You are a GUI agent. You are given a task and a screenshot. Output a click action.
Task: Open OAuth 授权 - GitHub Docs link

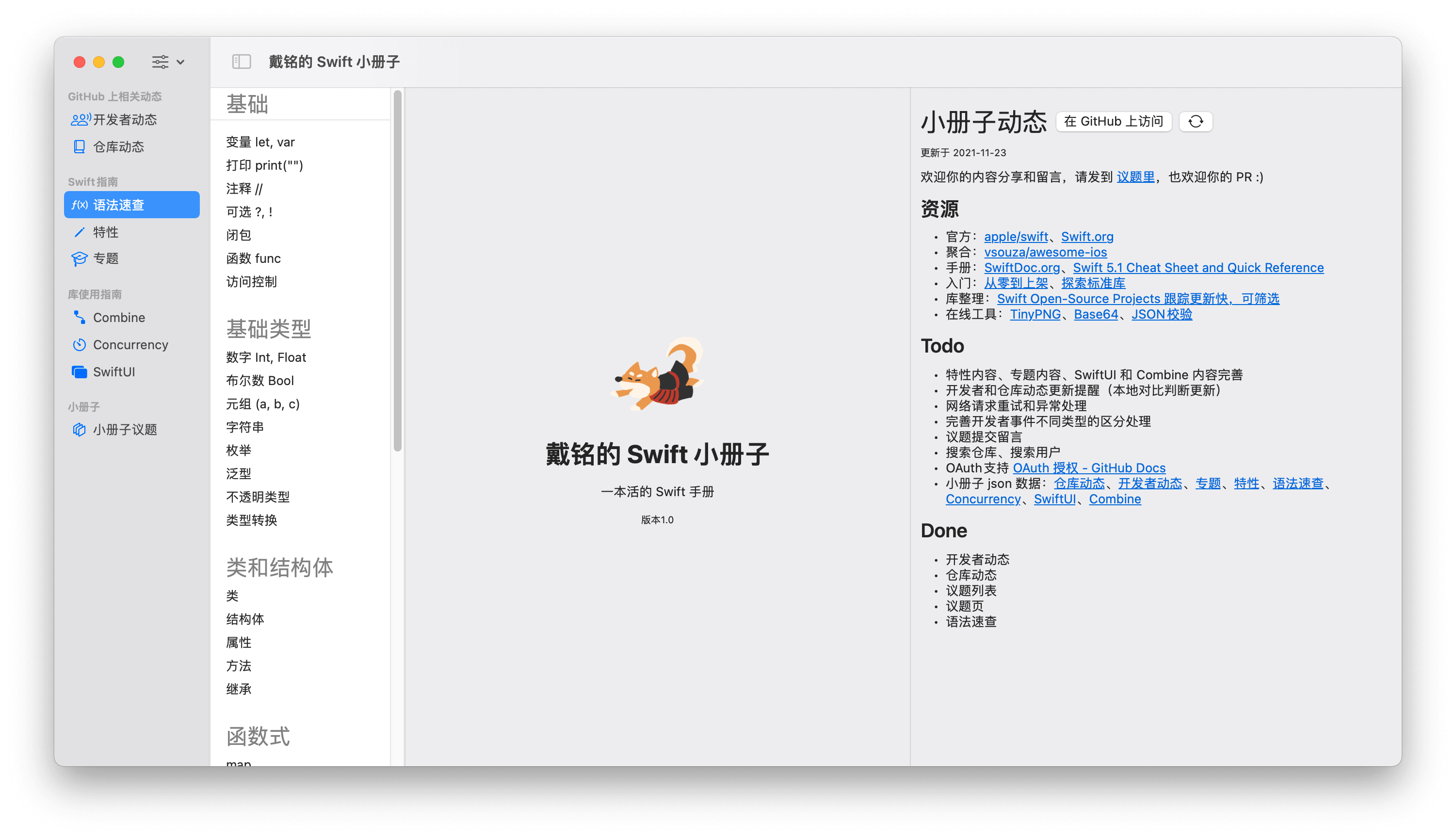[1088, 468]
